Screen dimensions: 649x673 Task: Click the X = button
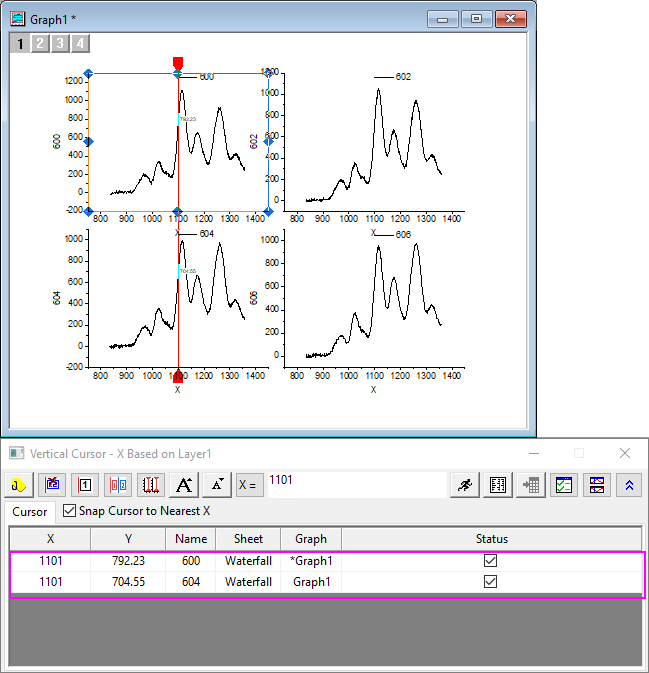click(250, 485)
